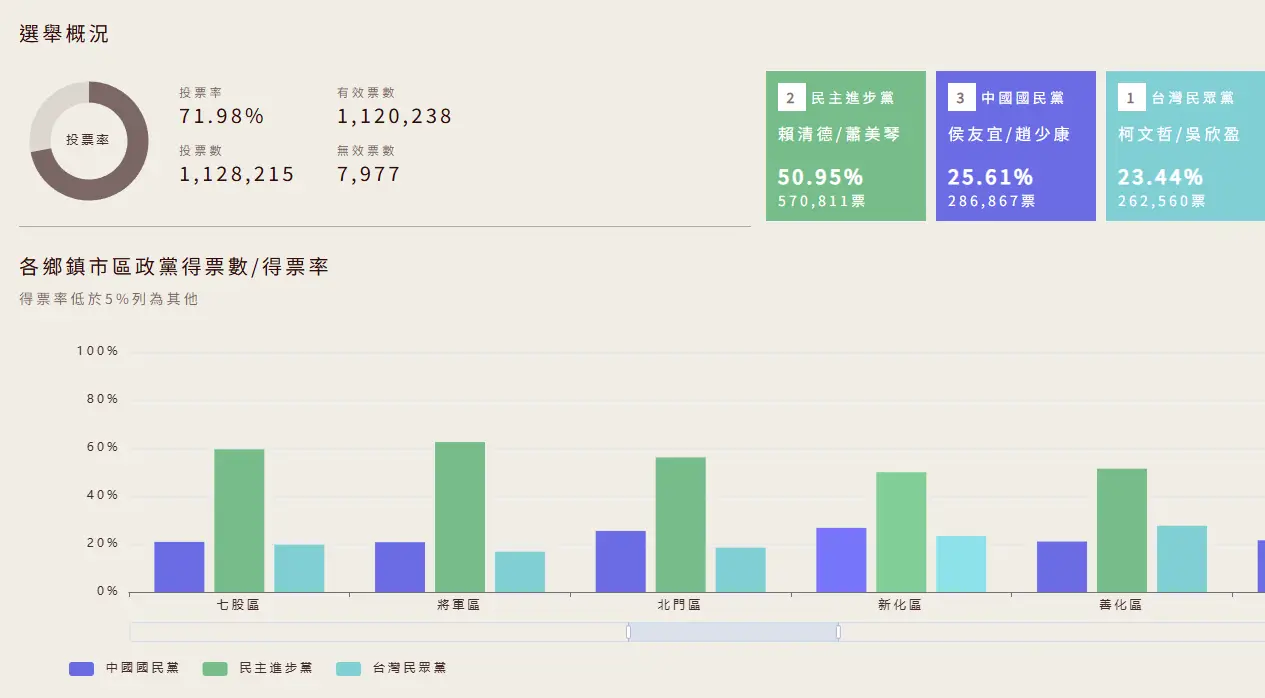Click the left handle of the chart zoom slider
The image size is (1265, 698).
[x=628, y=632]
